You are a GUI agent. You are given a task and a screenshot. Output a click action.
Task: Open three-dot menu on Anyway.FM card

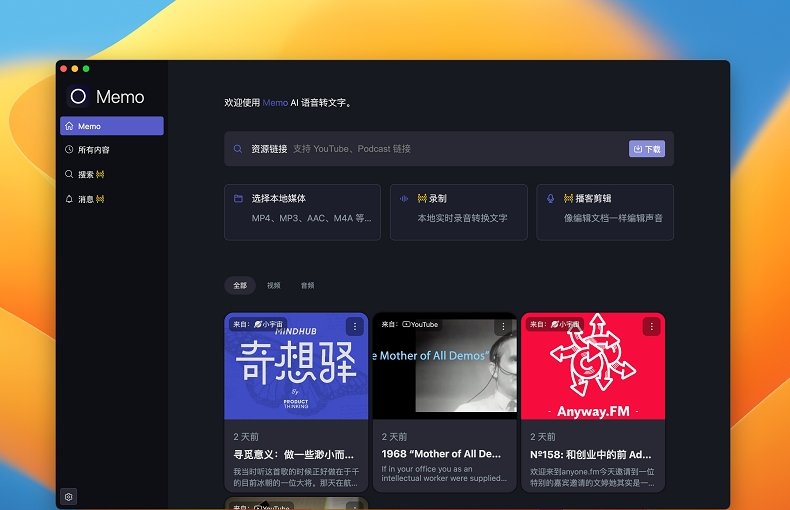[651, 327]
